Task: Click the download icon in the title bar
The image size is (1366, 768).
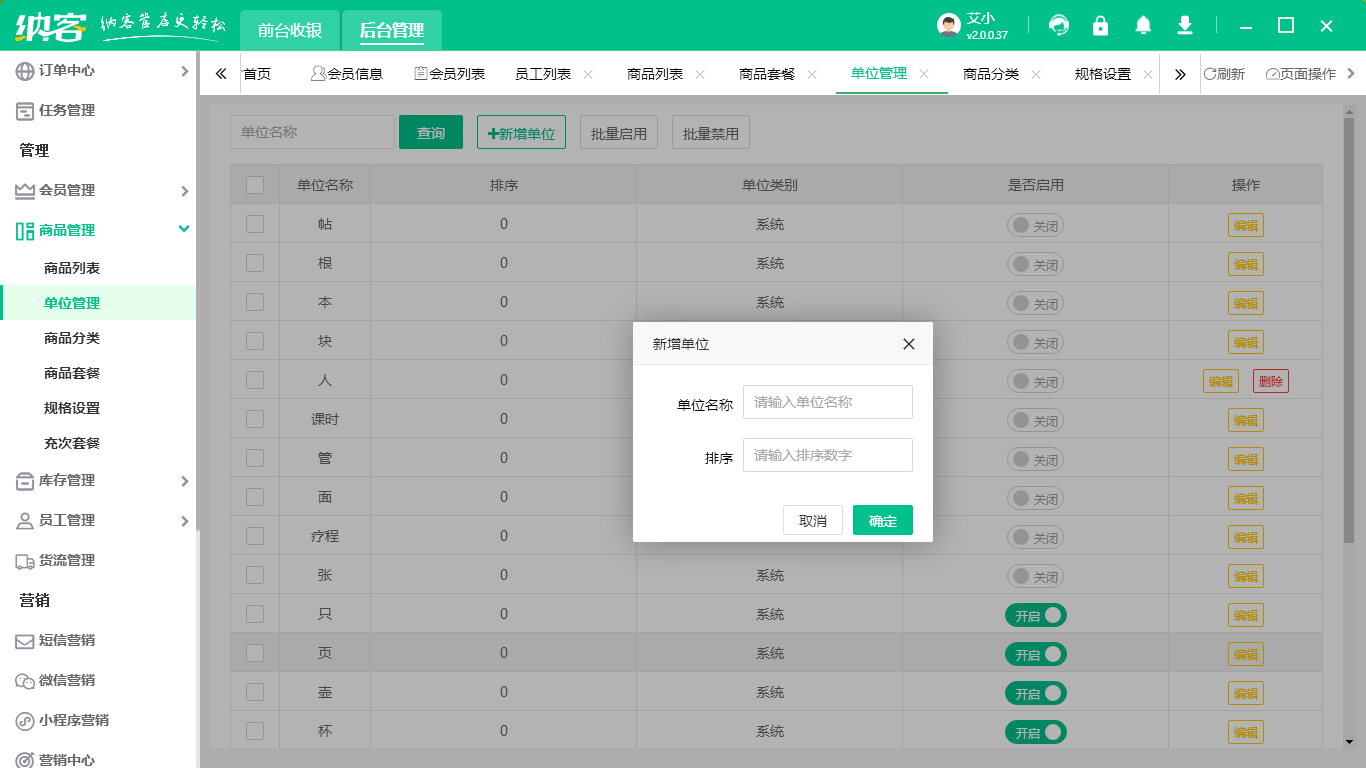Action: [x=1184, y=25]
